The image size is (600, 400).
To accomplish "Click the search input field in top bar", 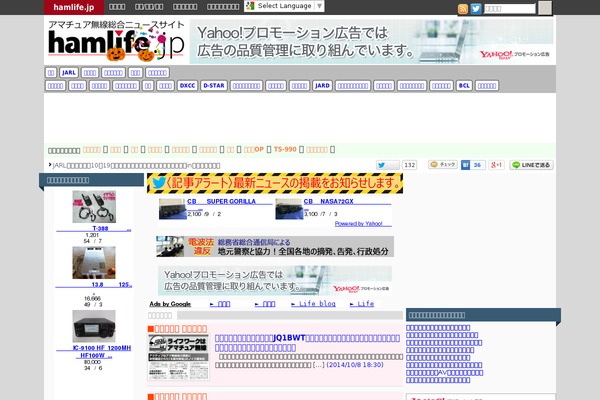I will [510, 8].
